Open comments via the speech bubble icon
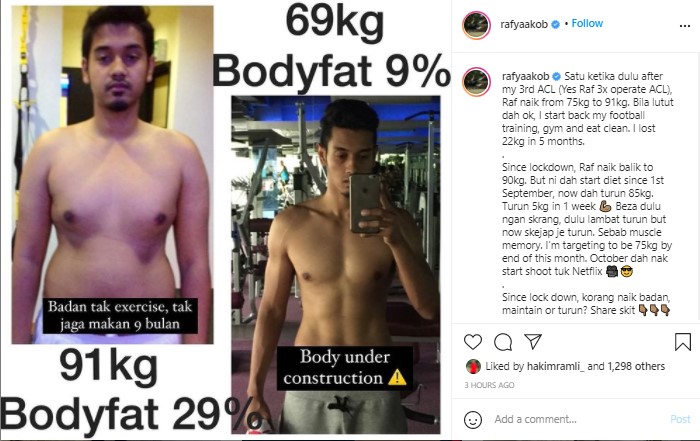The width and height of the screenshot is (700, 441). pyautogui.click(x=503, y=342)
